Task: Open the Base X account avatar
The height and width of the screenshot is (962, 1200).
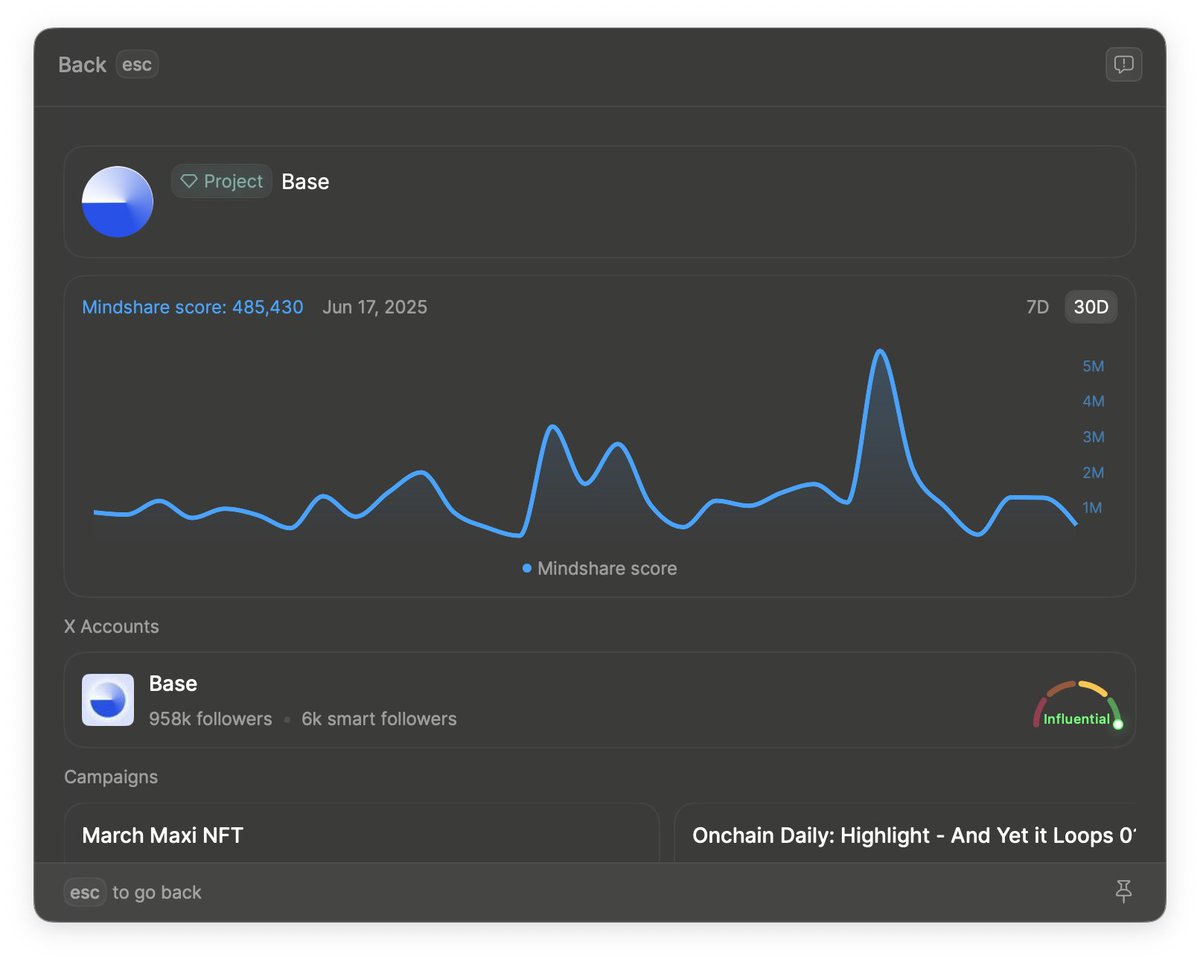Action: pos(108,700)
